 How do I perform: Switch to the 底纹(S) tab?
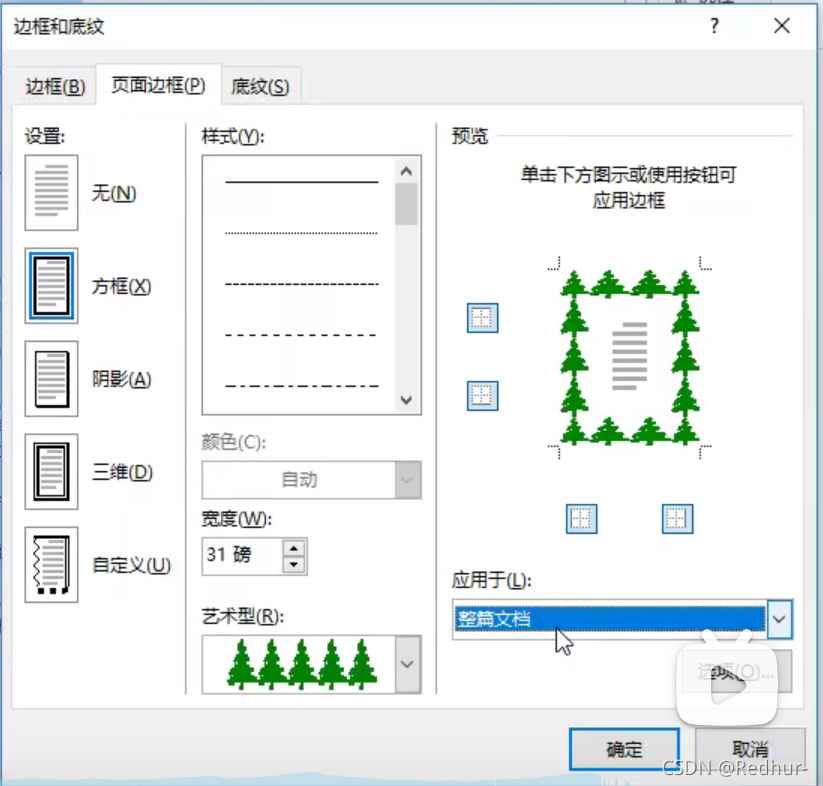coord(260,86)
